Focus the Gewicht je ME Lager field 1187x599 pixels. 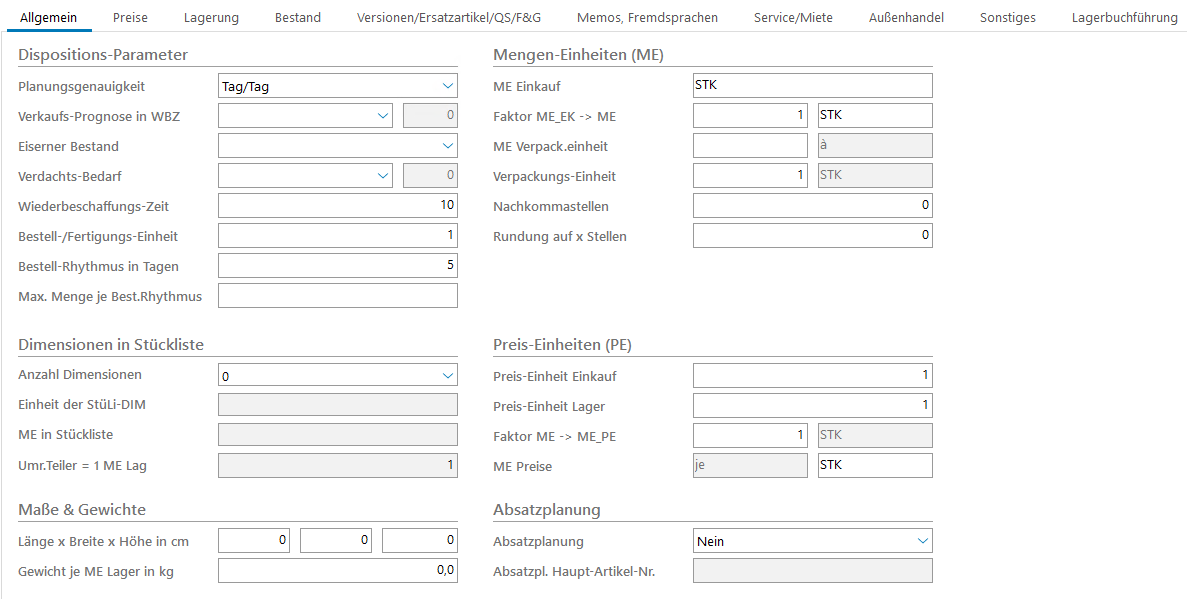coord(337,571)
